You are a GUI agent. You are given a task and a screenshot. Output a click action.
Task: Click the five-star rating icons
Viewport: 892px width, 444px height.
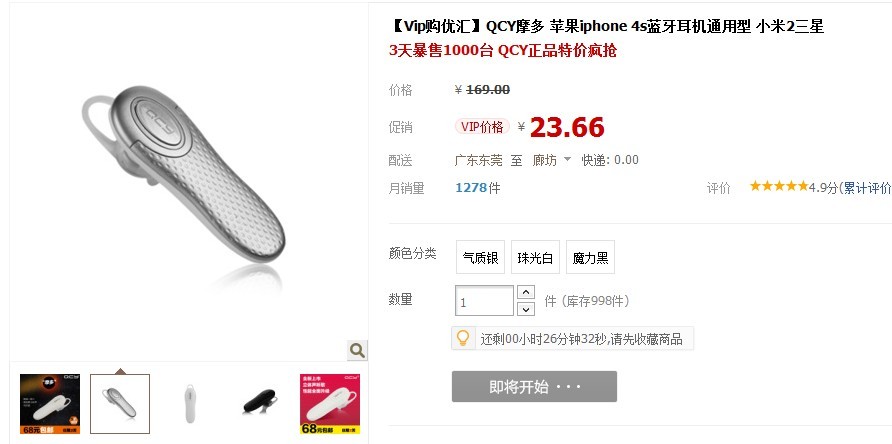[x=778, y=186]
